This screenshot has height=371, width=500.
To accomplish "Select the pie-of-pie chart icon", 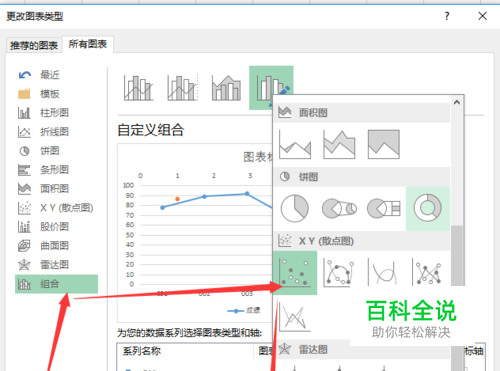I will 339,208.
